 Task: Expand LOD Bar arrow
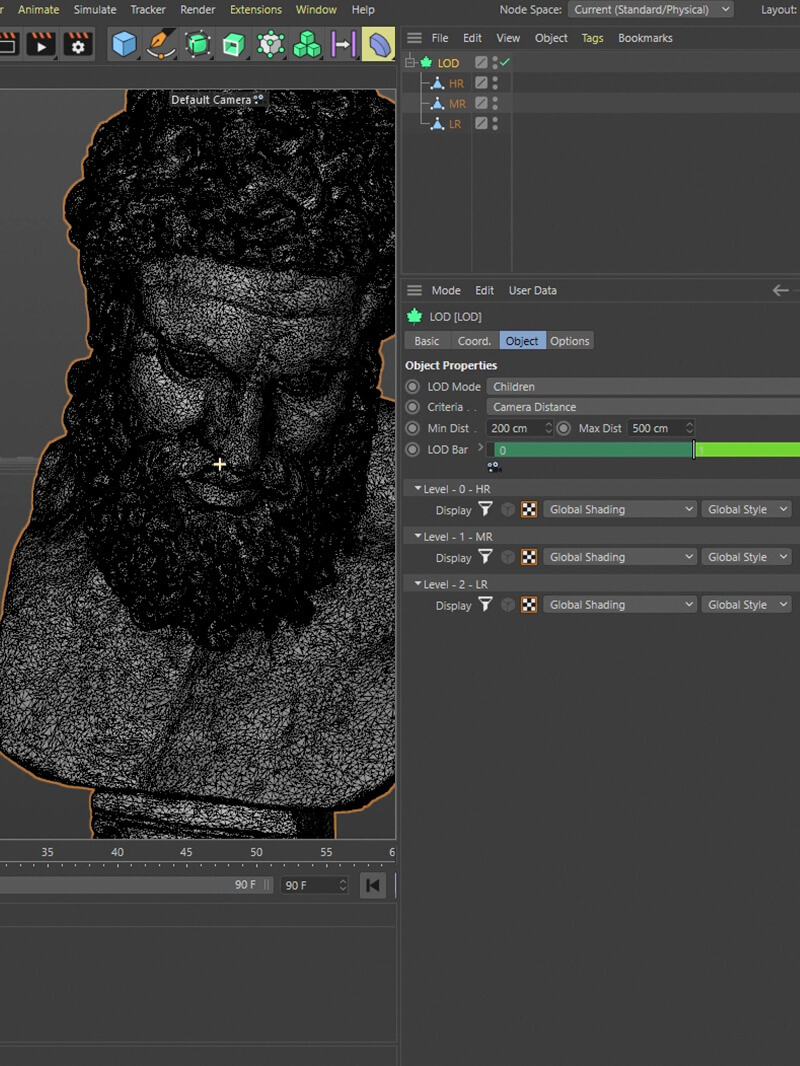tap(481, 447)
